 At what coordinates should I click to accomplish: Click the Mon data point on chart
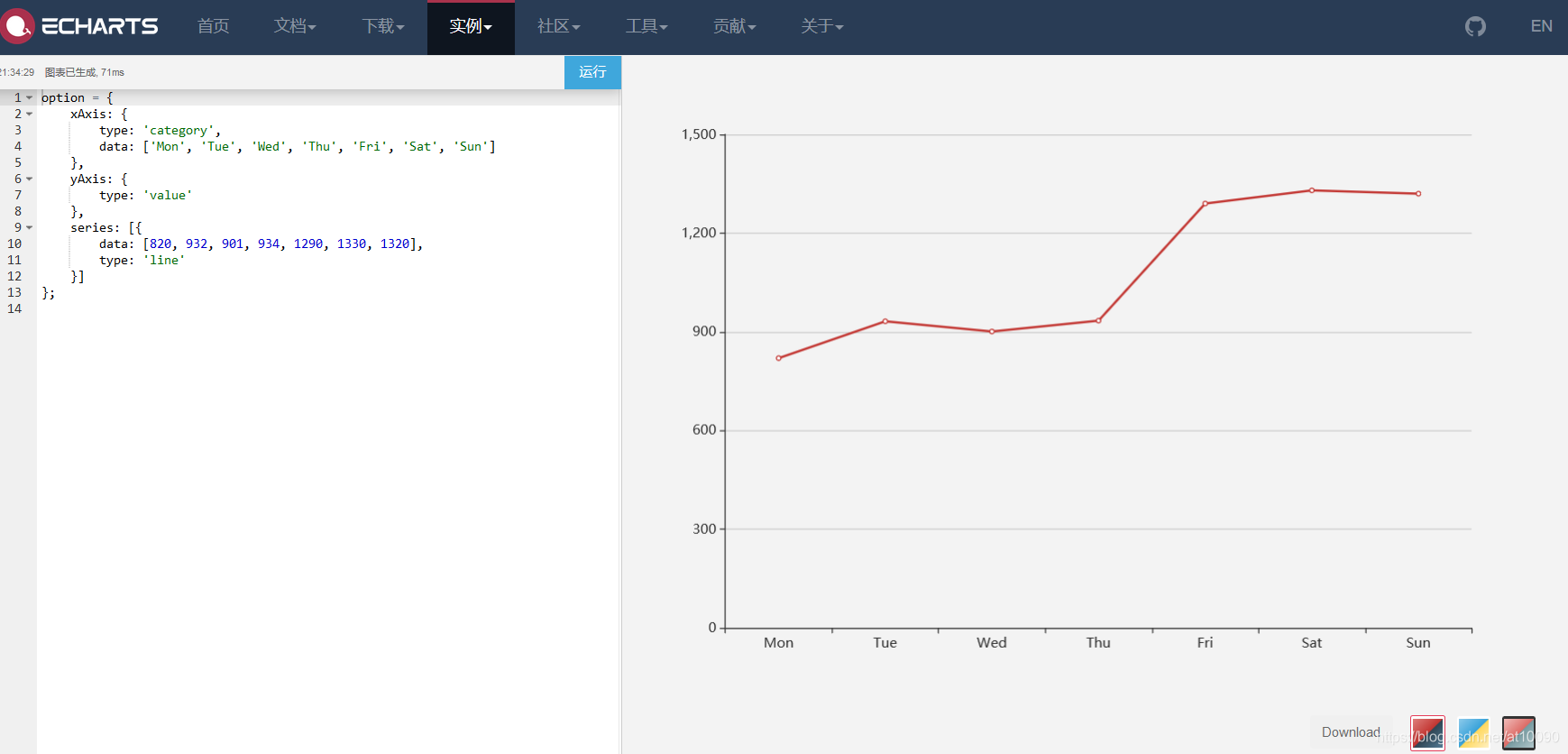[x=778, y=358]
